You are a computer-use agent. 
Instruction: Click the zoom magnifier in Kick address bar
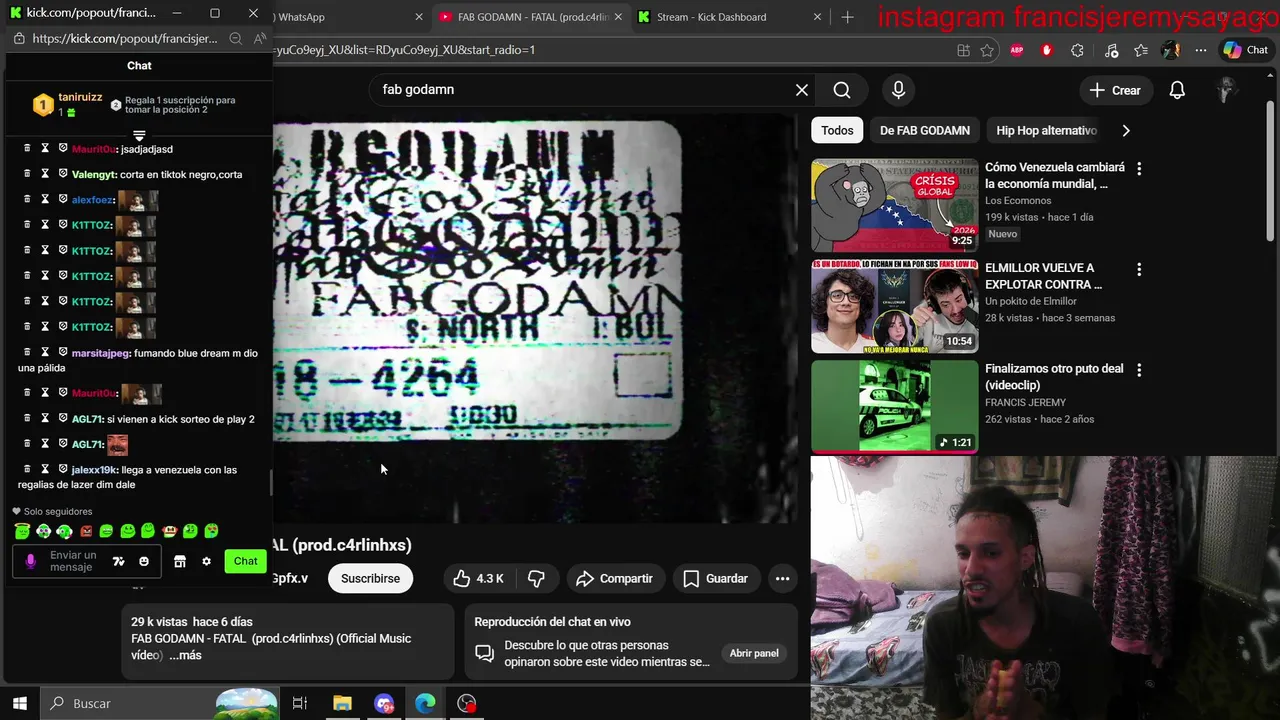click(x=235, y=38)
